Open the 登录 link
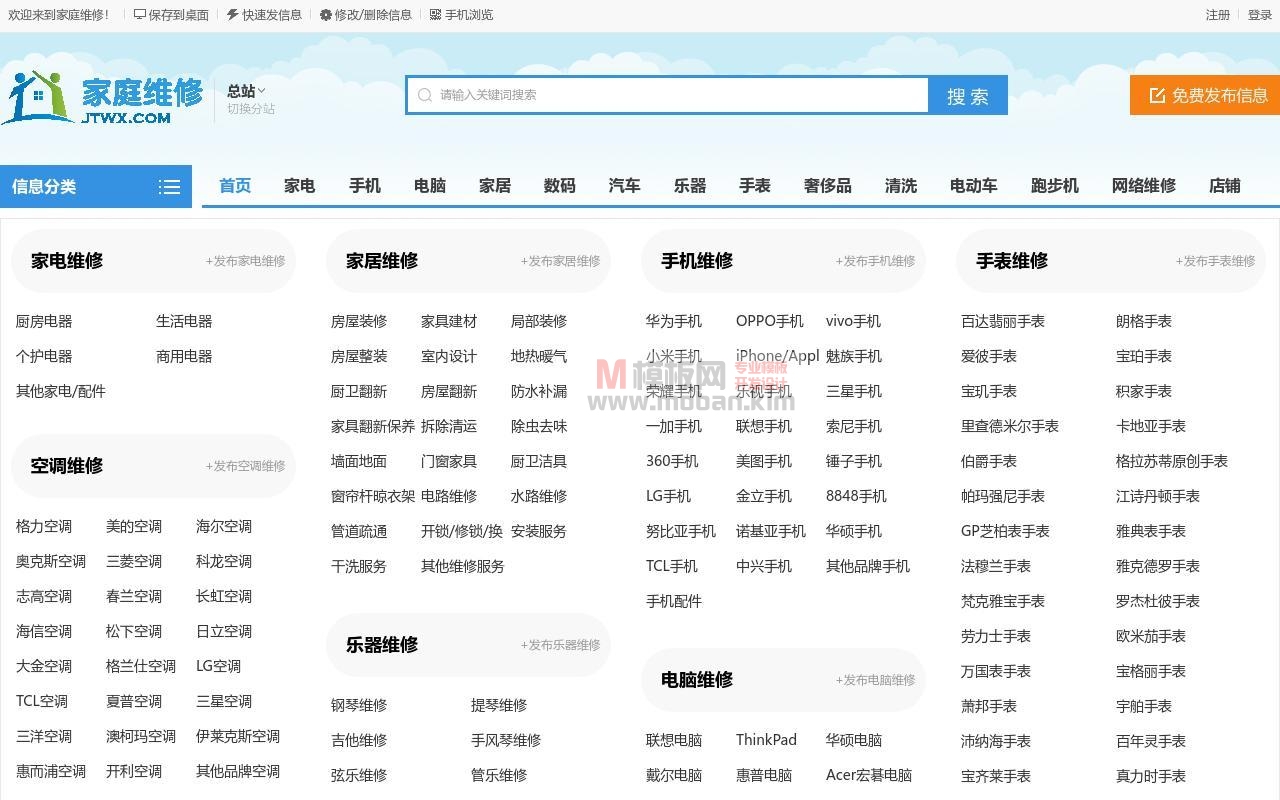 tap(1260, 15)
